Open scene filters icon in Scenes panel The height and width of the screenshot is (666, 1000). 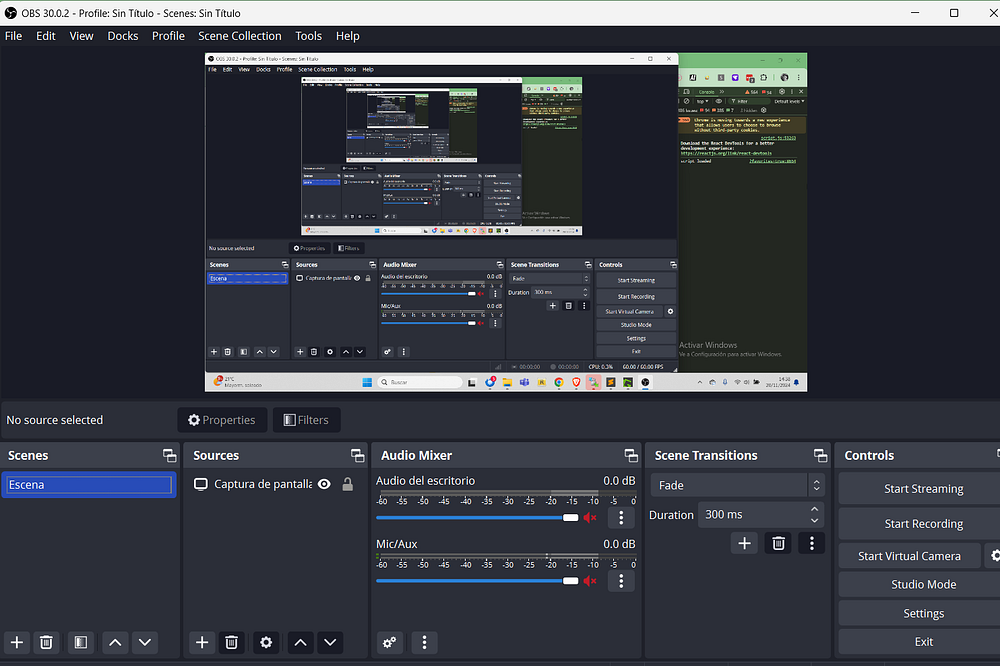[x=81, y=642]
